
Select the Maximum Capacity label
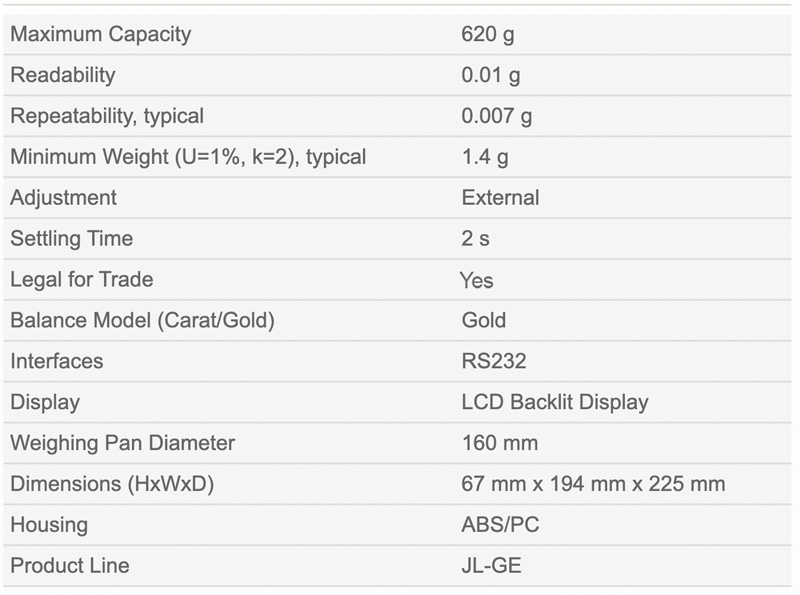pyautogui.click(x=101, y=34)
